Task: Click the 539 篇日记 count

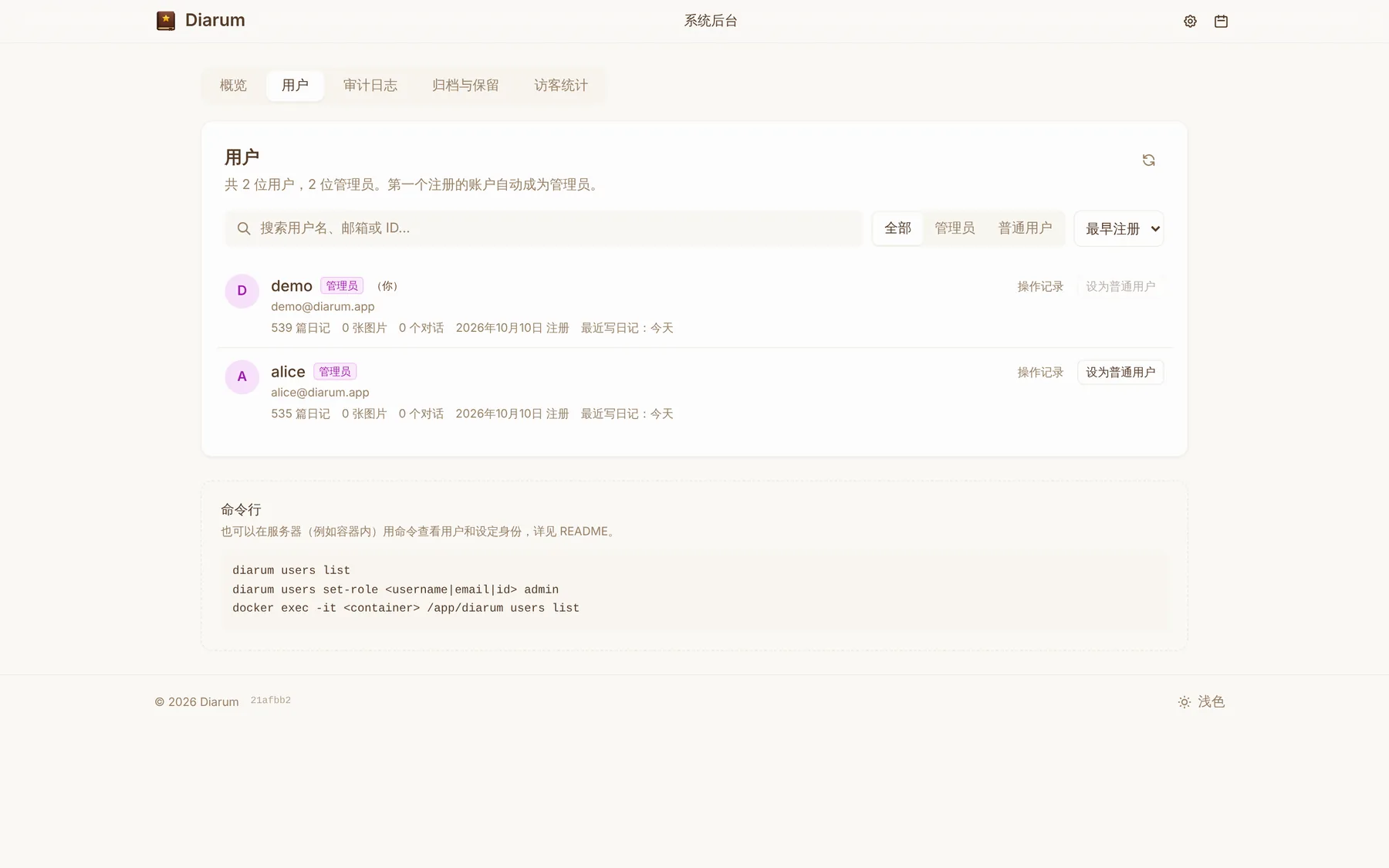Action: click(x=300, y=328)
